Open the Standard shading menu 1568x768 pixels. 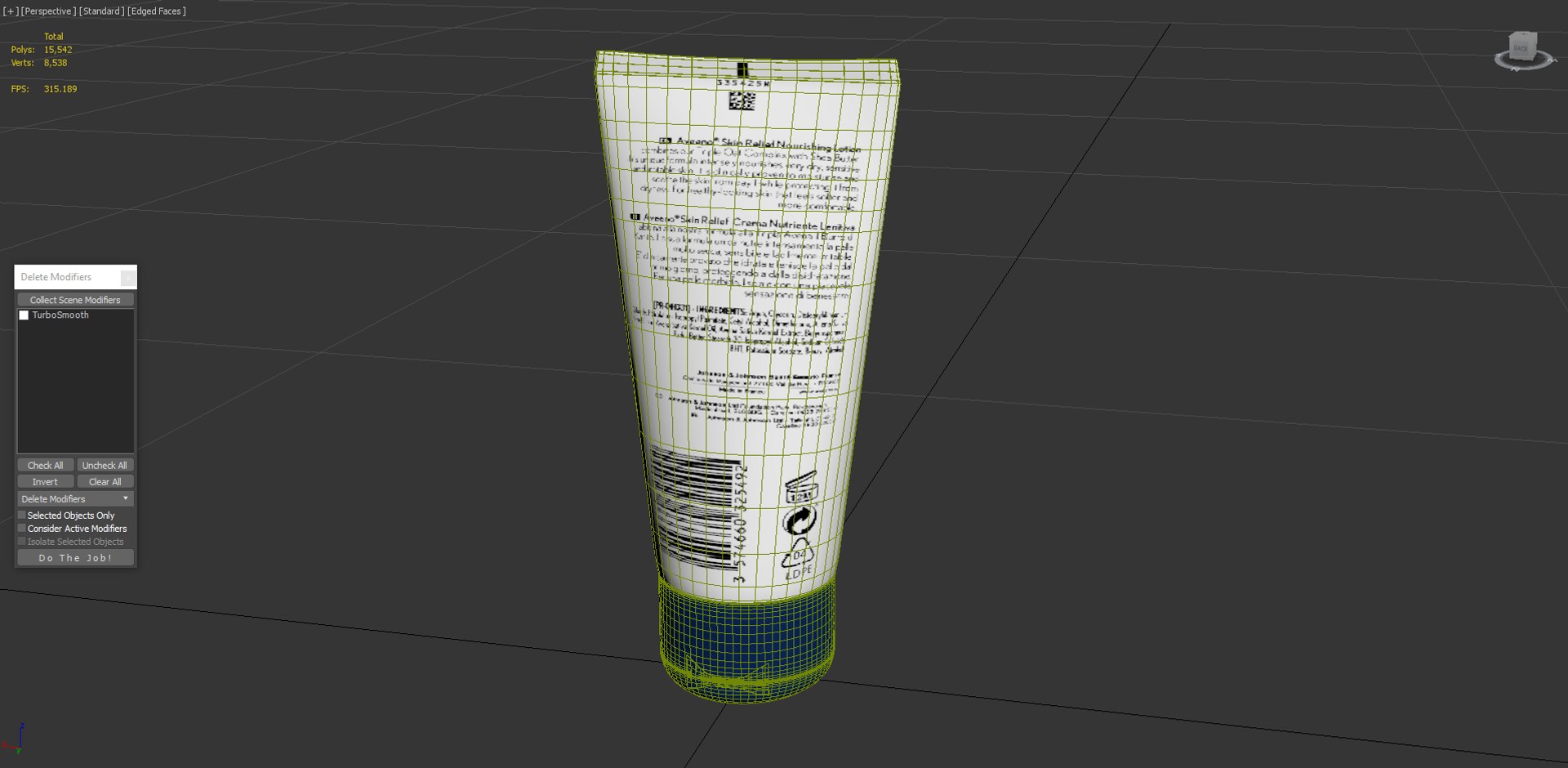tap(102, 11)
